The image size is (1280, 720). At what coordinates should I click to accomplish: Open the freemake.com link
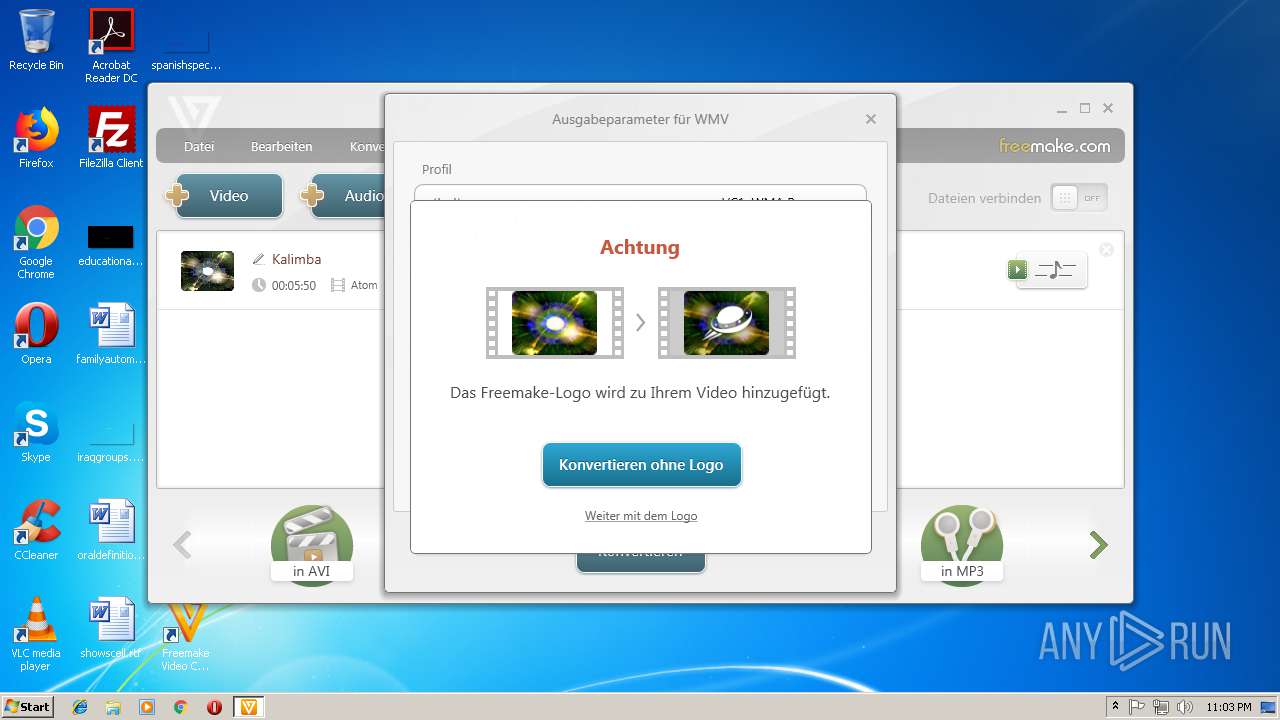(x=1054, y=146)
